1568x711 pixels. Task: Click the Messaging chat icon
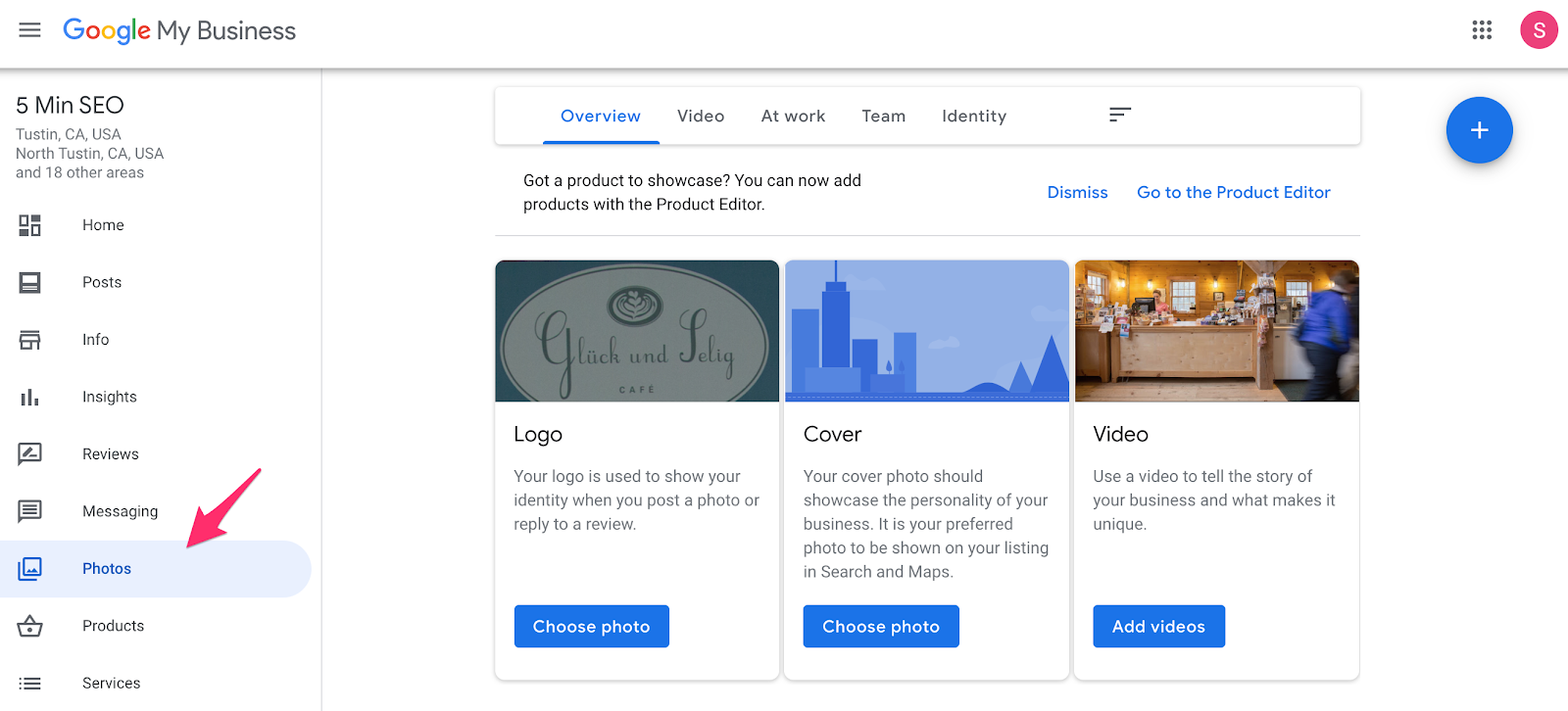tap(30, 511)
